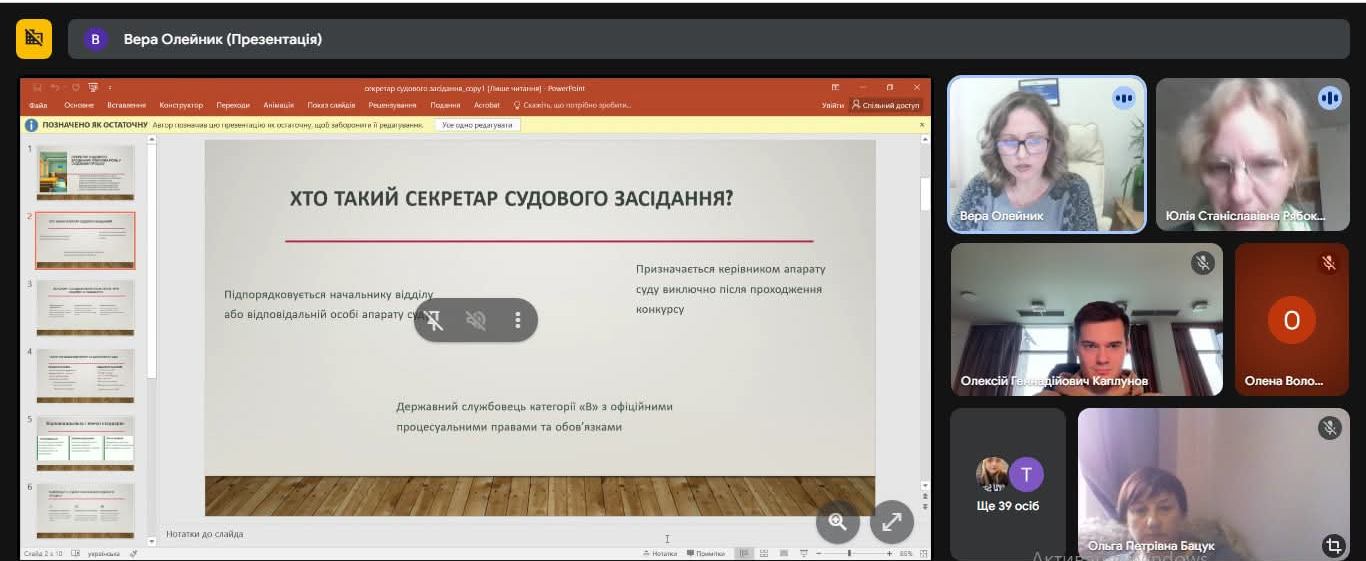Click muted mic icon on Олена Воло... tile
1366x561 pixels.
[x=1329, y=263]
